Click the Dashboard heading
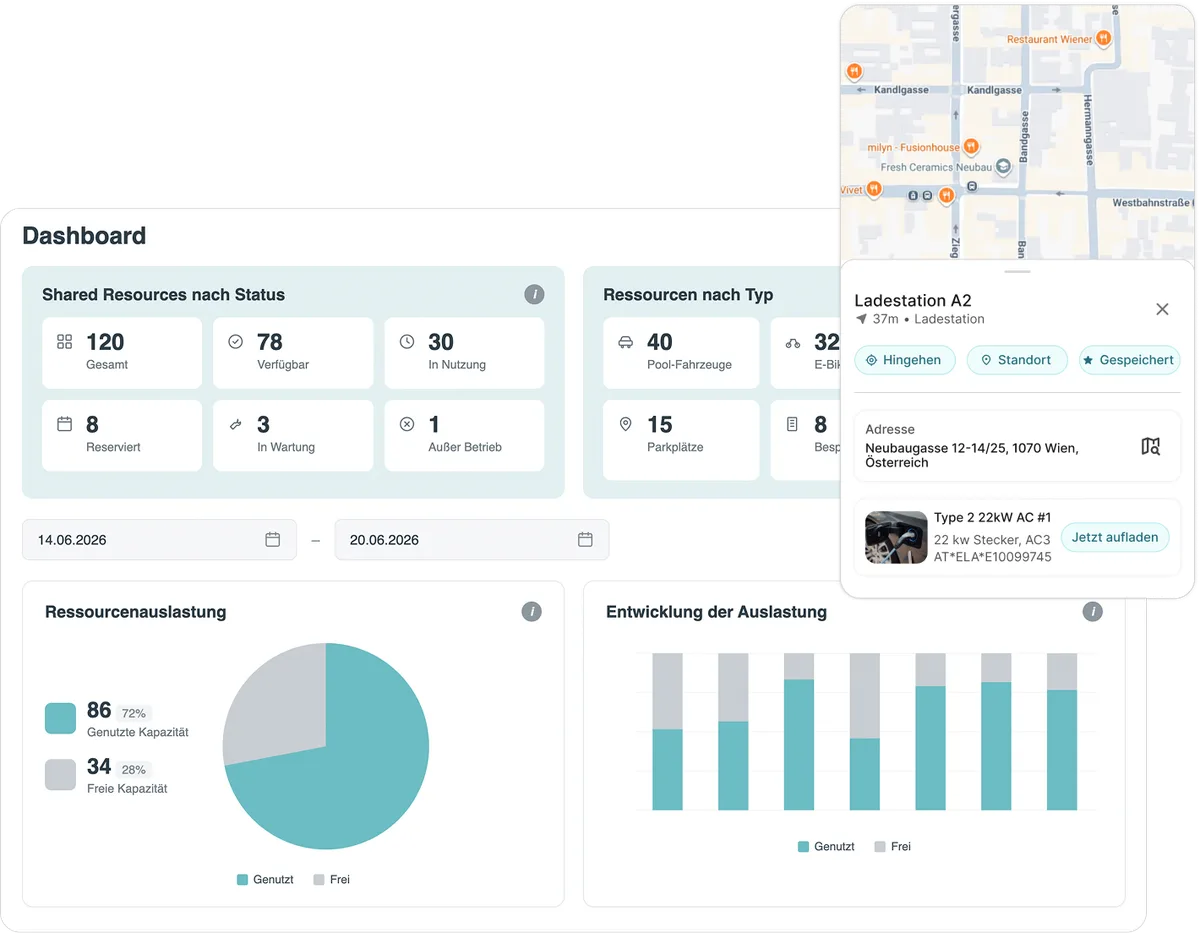The image size is (1200, 933). point(84,236)
